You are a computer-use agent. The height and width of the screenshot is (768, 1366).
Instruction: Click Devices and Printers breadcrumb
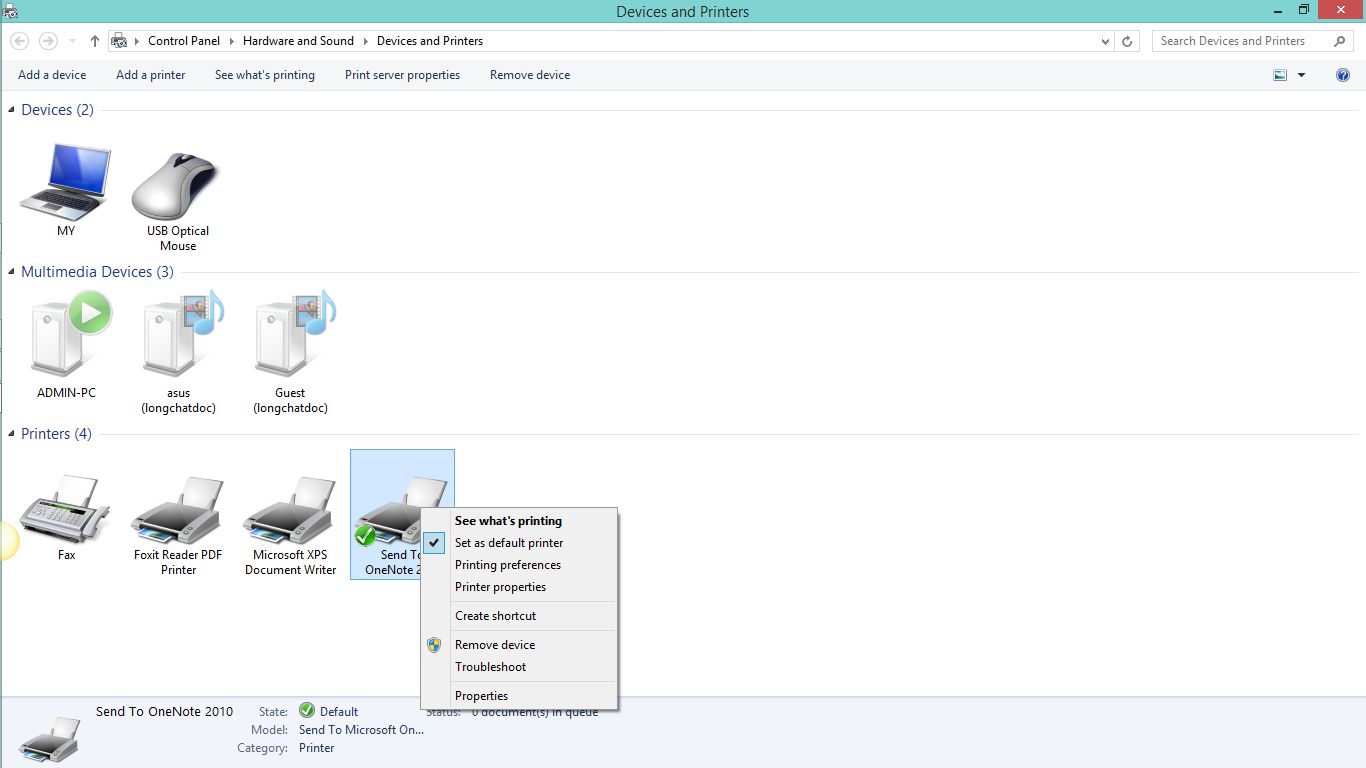coord(430,41)
